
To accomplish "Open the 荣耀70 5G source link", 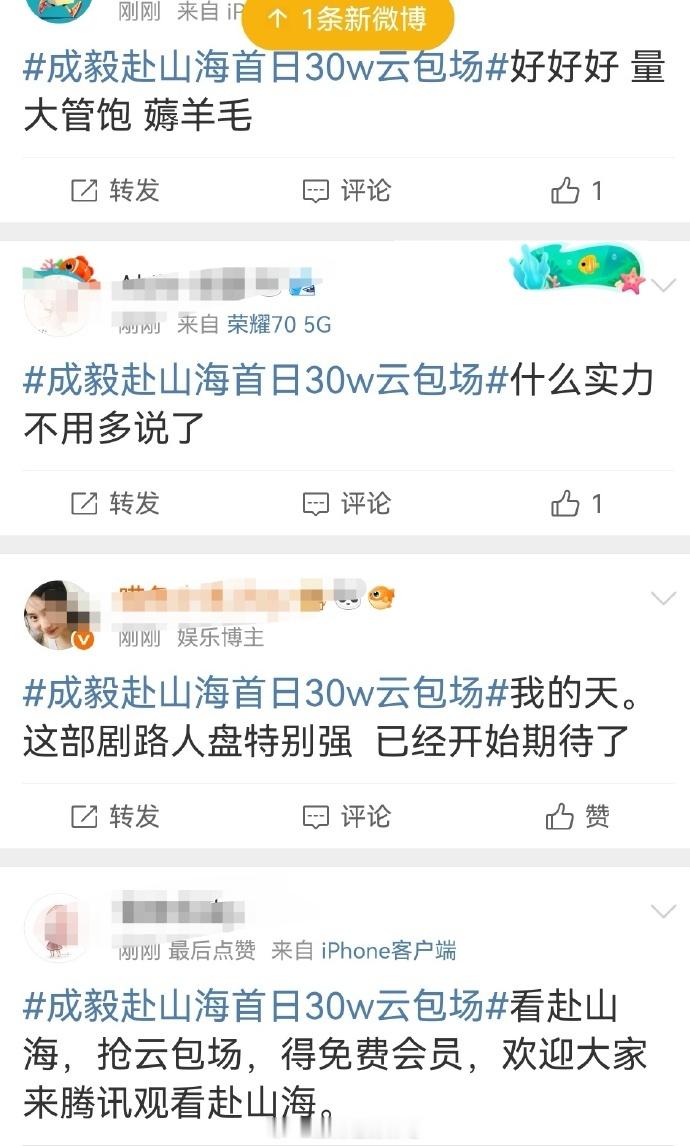I will coord(279,325).
